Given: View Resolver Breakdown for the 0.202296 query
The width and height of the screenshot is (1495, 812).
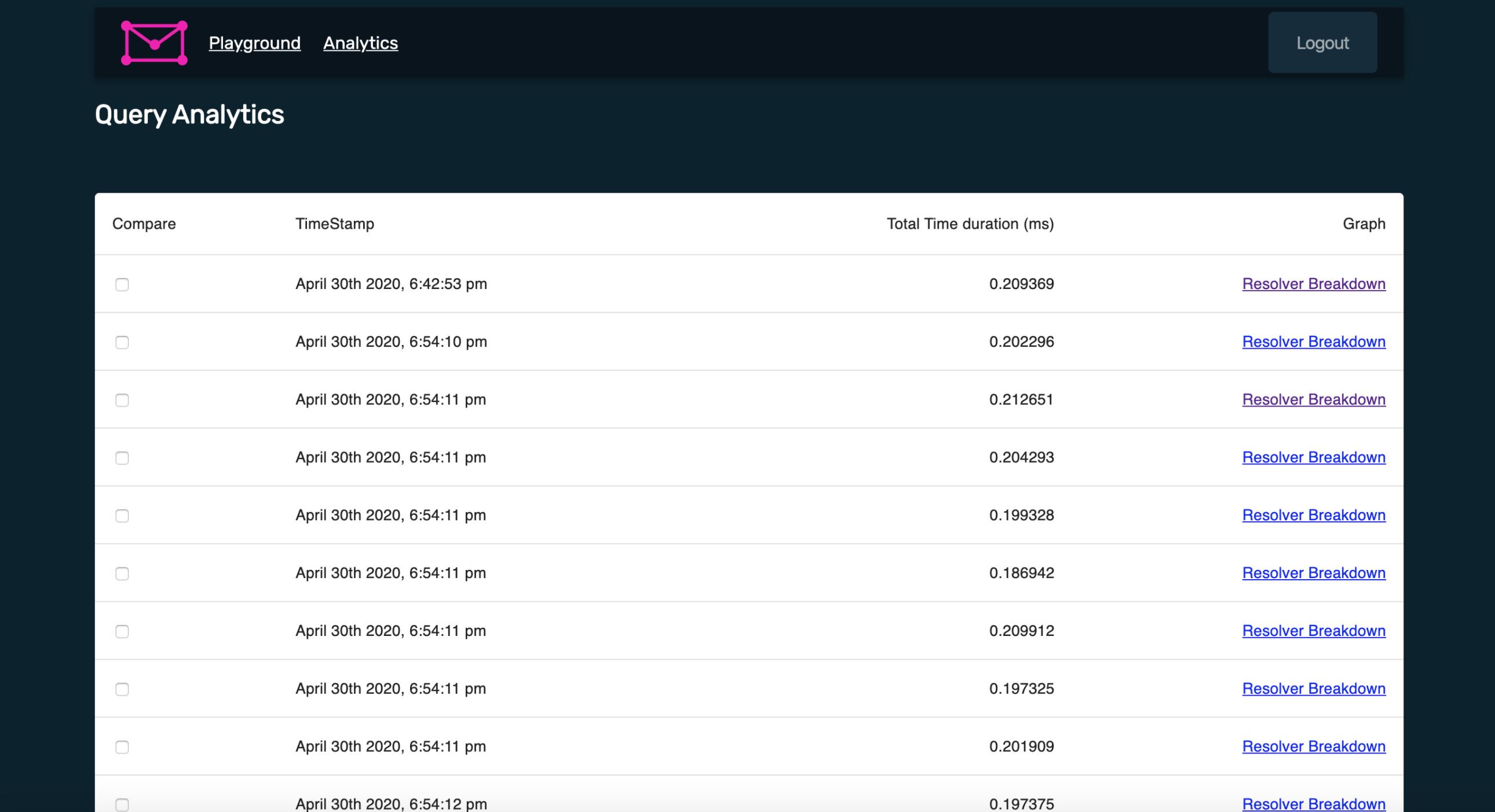Looking at the screenshot, I should click(1313, 342).
